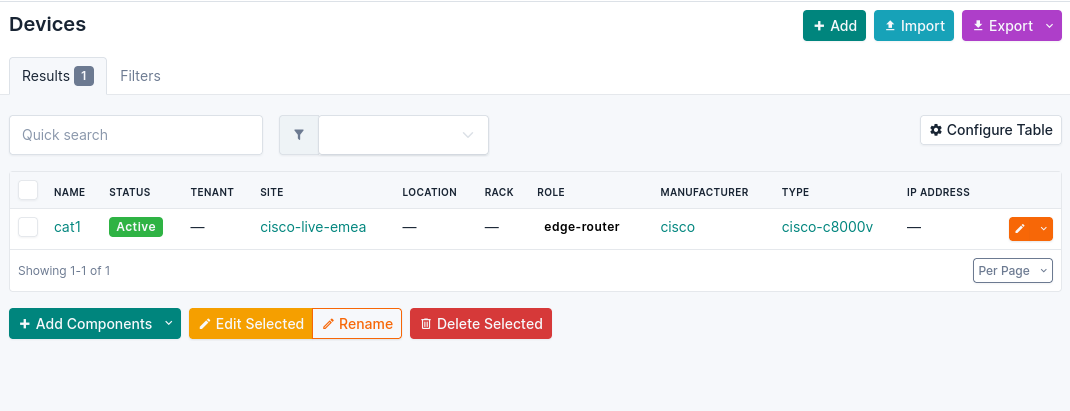Open cat1 row actions dropdown arrow
Screen dimensions: 1070x411
coord(1043,229)
